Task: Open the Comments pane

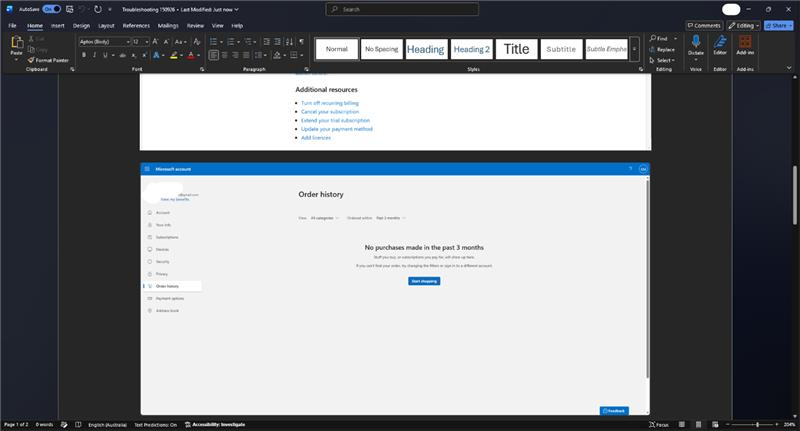Action: pos(704,26)
